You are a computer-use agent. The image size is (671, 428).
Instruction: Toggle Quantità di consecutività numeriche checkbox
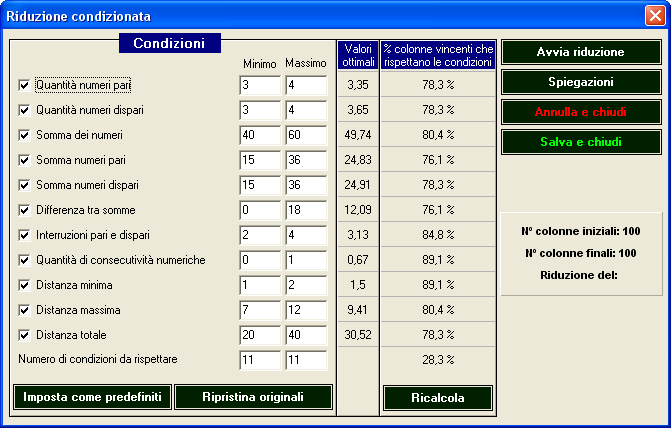pos(25,260)
